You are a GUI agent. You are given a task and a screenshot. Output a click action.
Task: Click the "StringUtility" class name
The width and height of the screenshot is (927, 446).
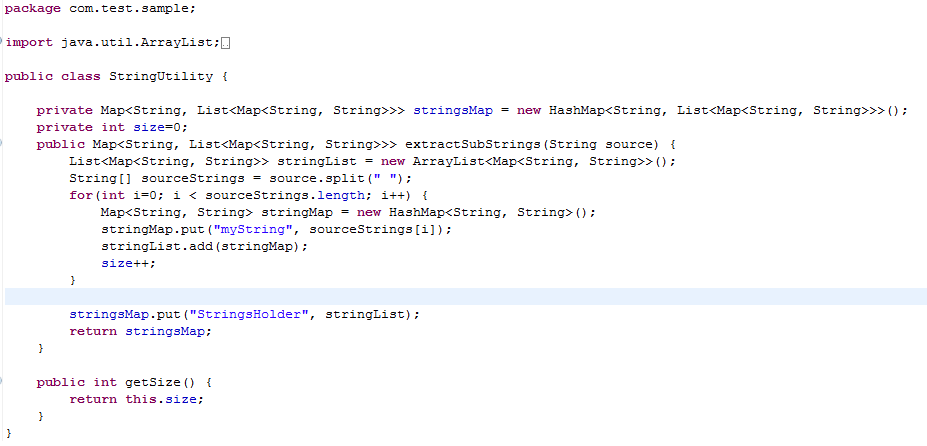pos(161,76)
